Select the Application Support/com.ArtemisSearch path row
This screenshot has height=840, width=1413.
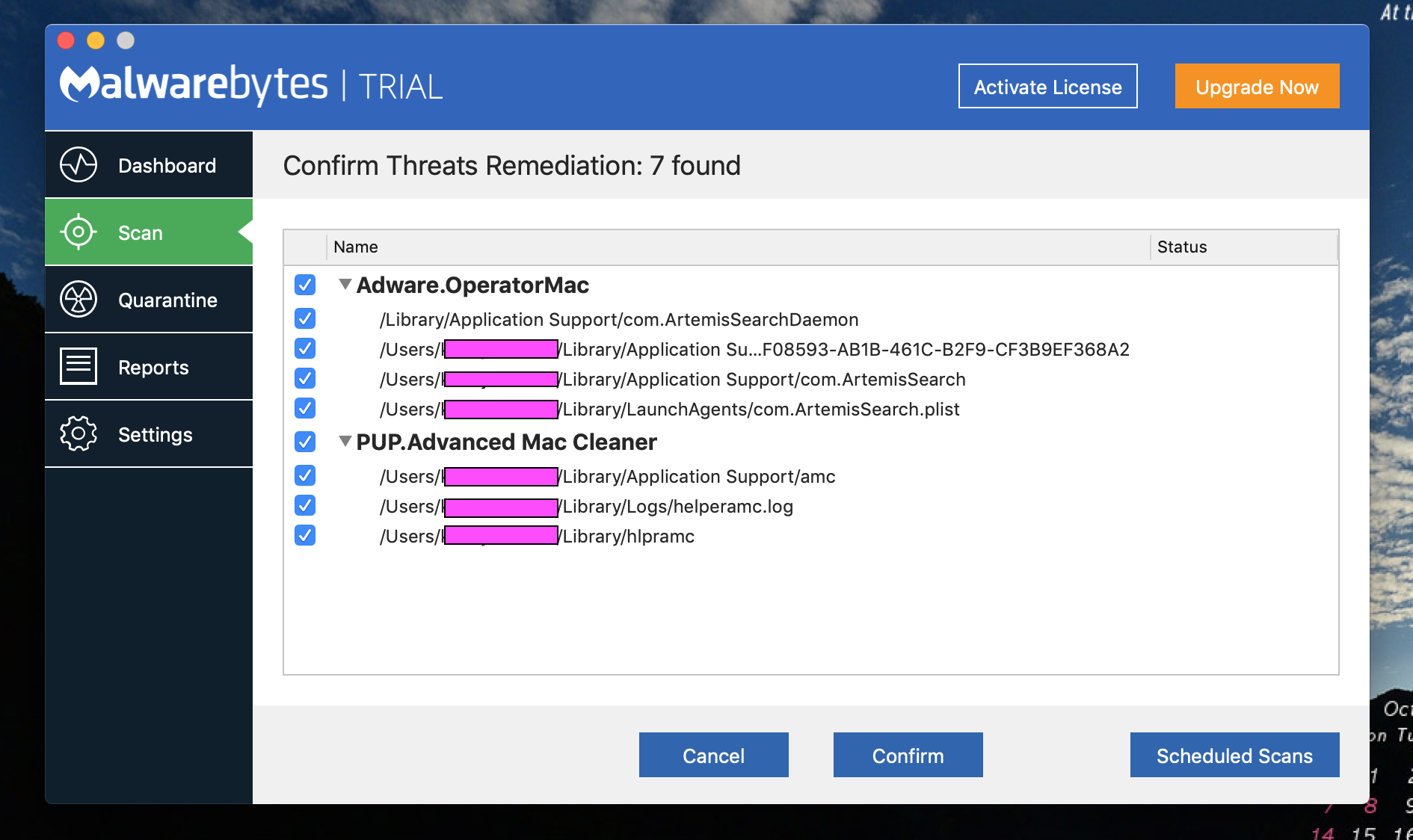811,379
